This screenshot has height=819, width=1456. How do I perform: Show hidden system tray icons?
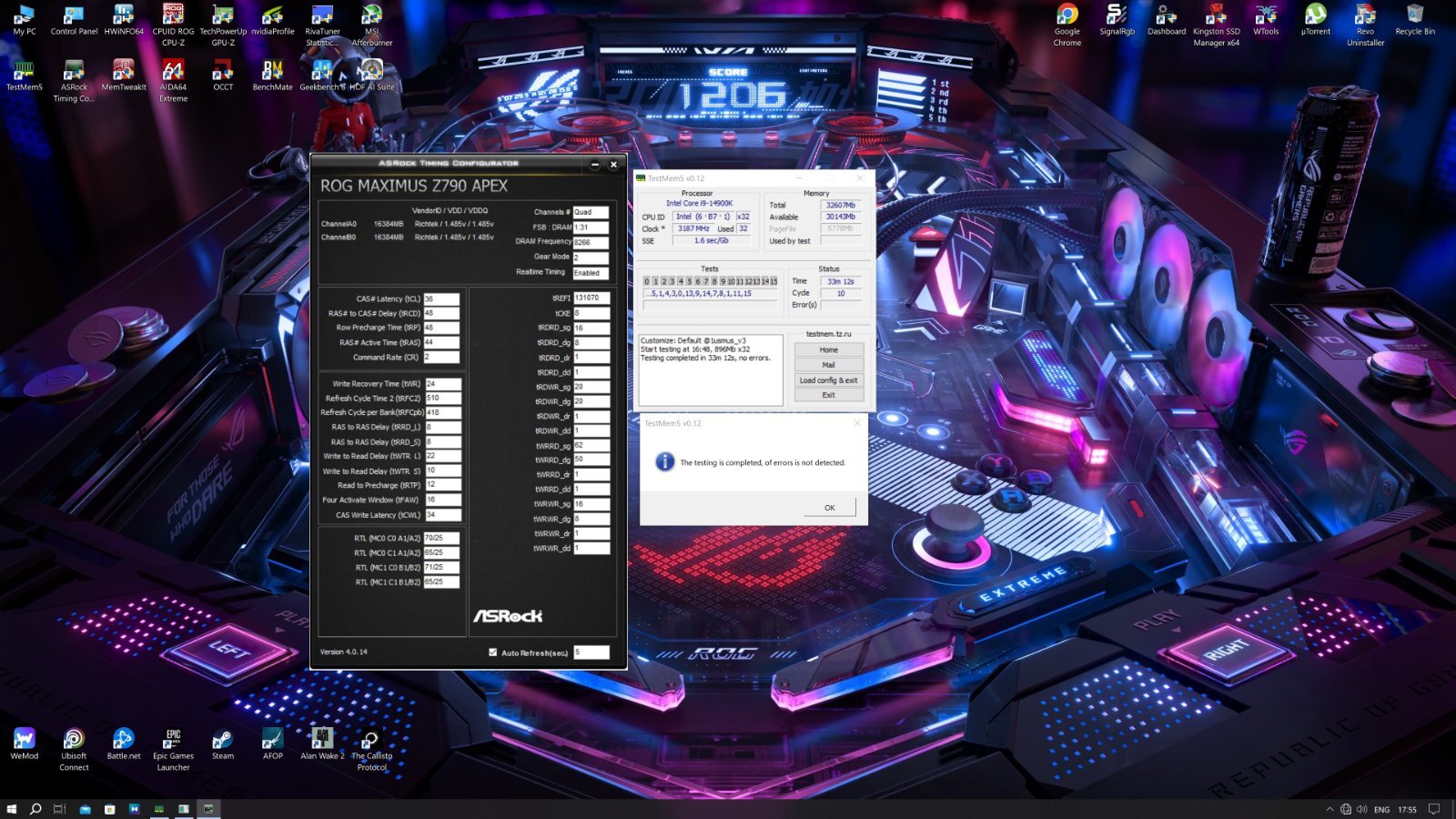[x=1330, y=809]
